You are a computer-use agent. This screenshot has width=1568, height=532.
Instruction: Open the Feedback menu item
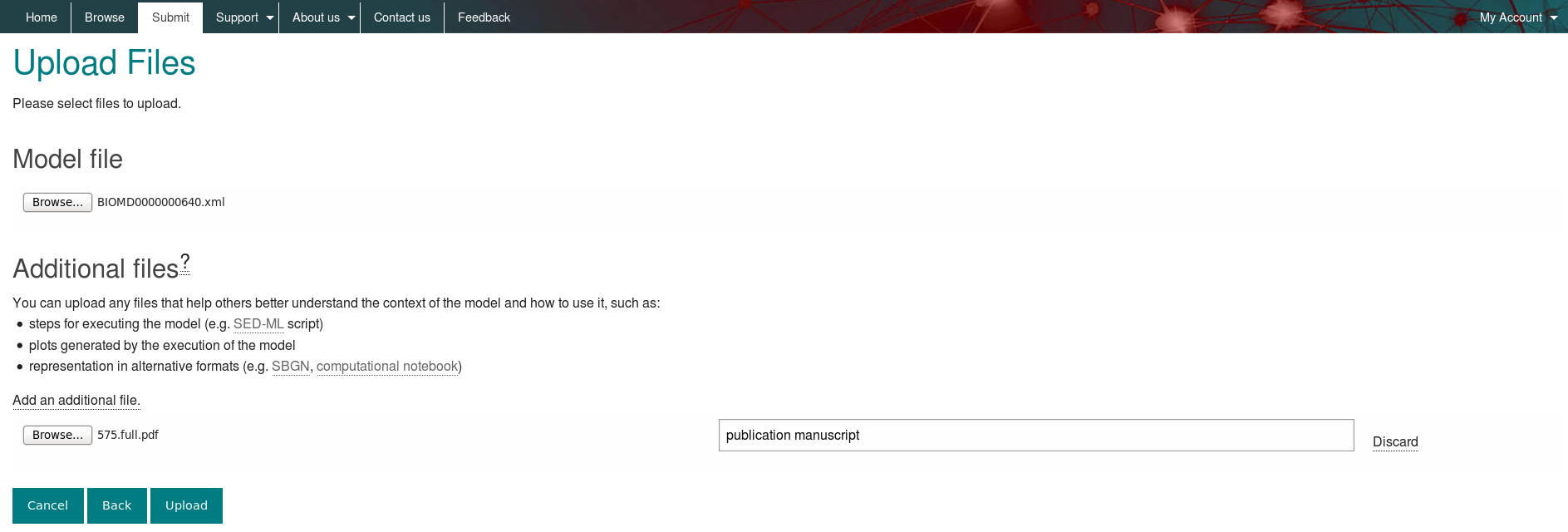[x=484, y=17]
